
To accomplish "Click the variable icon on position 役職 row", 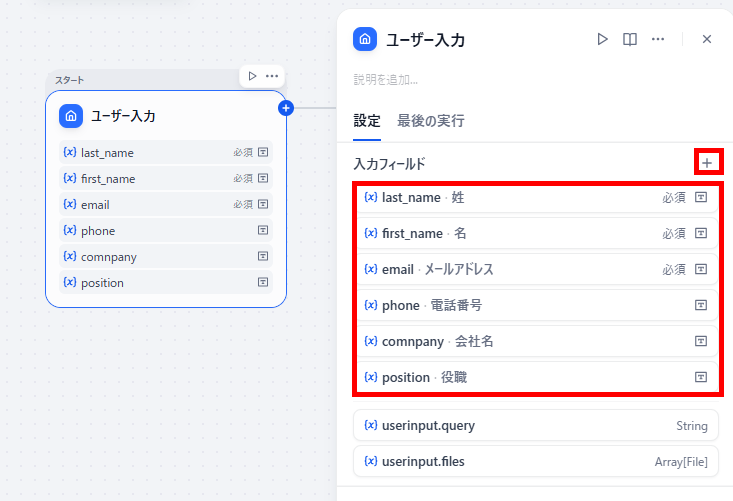I will [371, 377].
